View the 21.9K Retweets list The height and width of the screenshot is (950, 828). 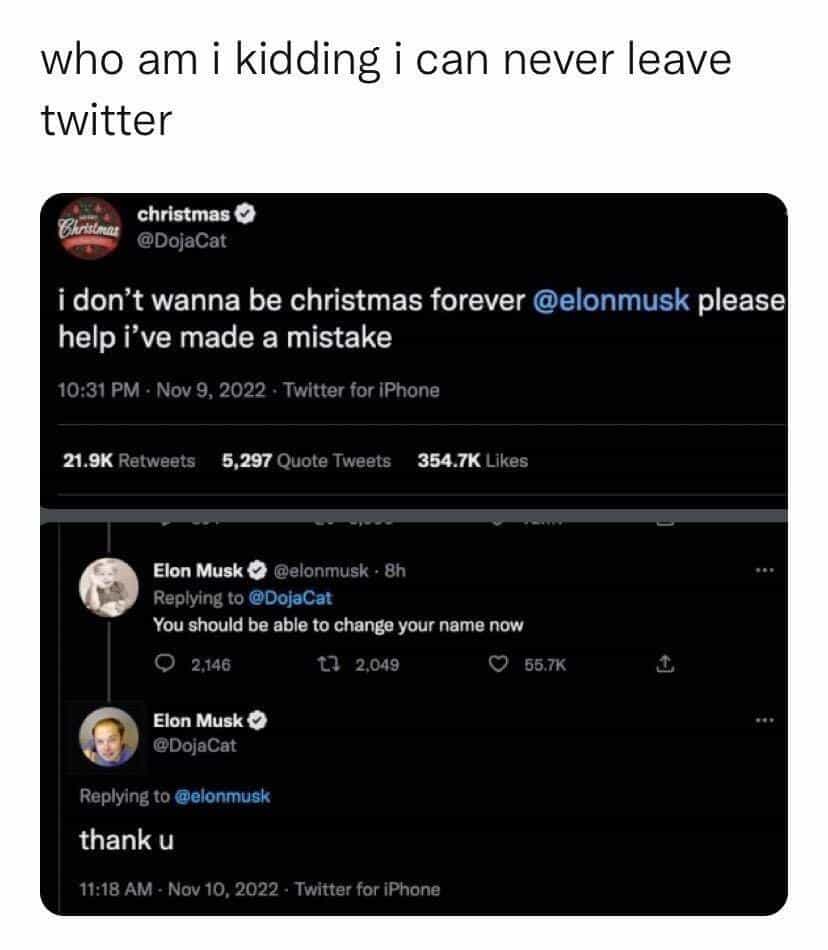pyautogui.click(x=129, y=461)
